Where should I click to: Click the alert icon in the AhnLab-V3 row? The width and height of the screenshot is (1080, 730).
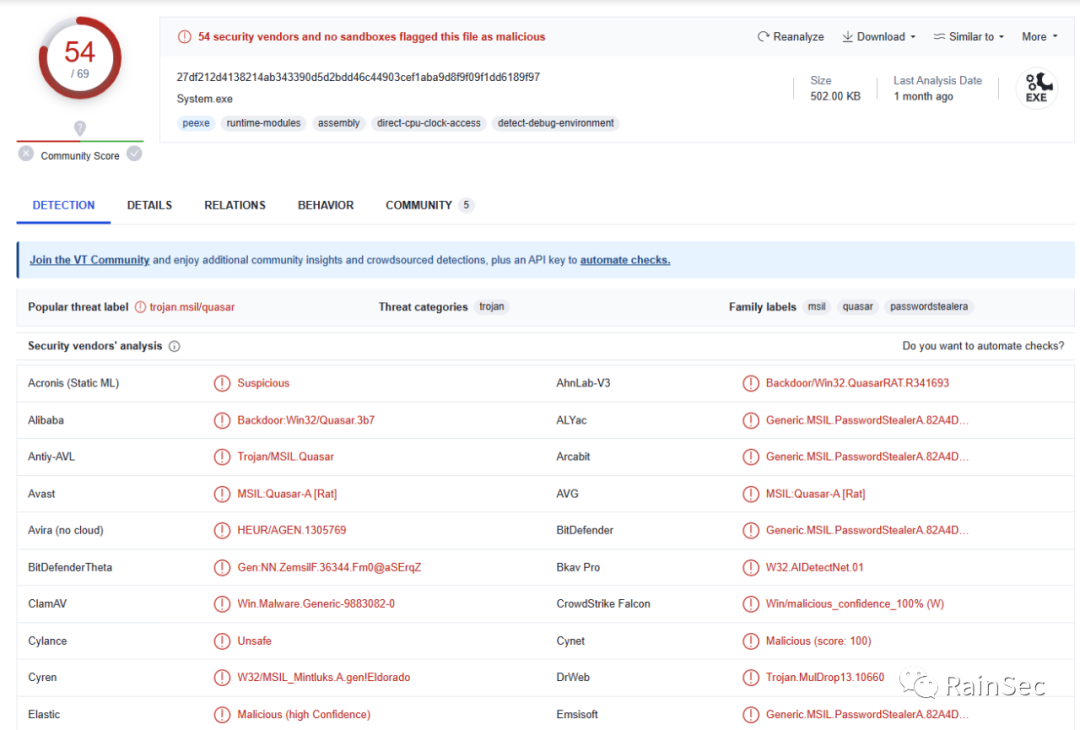751,384
